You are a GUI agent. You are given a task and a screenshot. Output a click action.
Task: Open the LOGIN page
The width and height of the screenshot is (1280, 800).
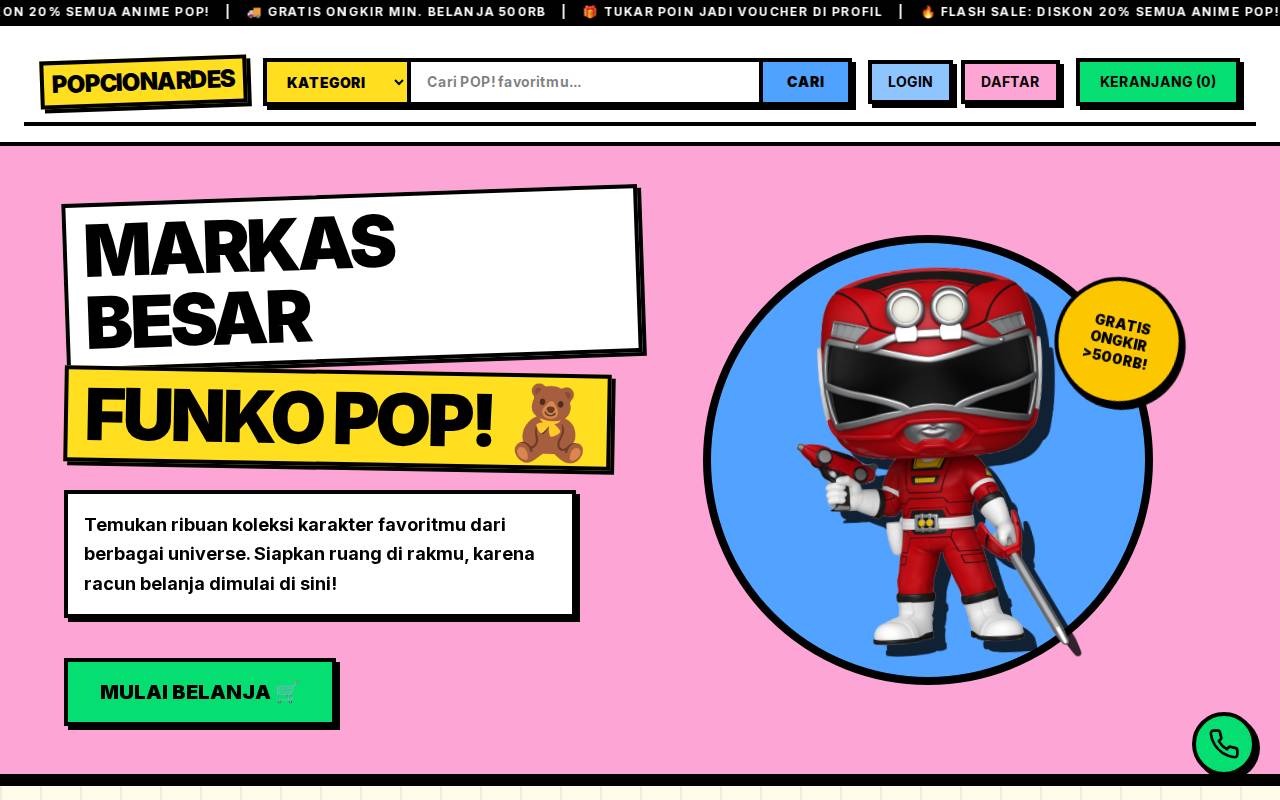pos(910,82)
